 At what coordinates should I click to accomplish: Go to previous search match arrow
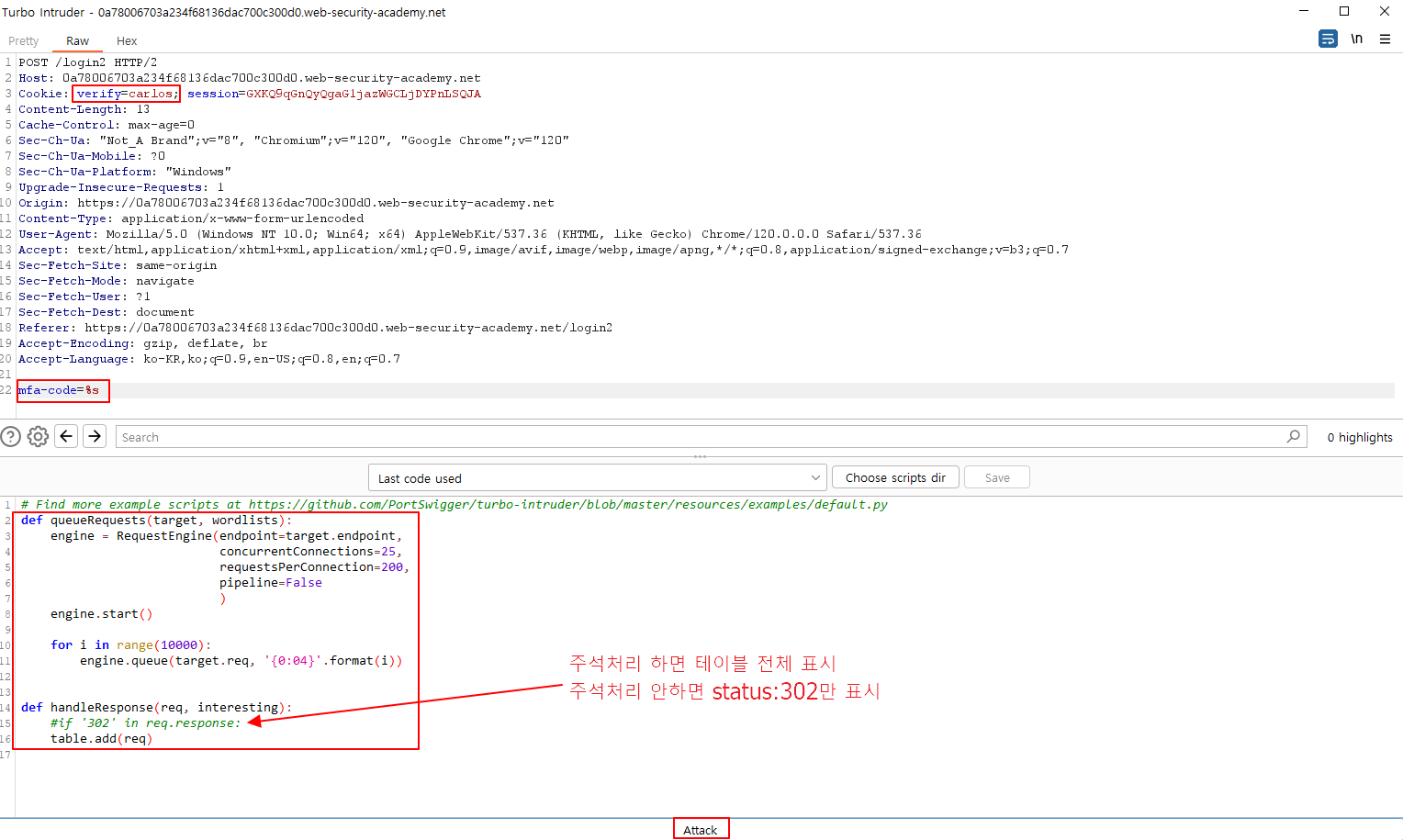point(66,436)
